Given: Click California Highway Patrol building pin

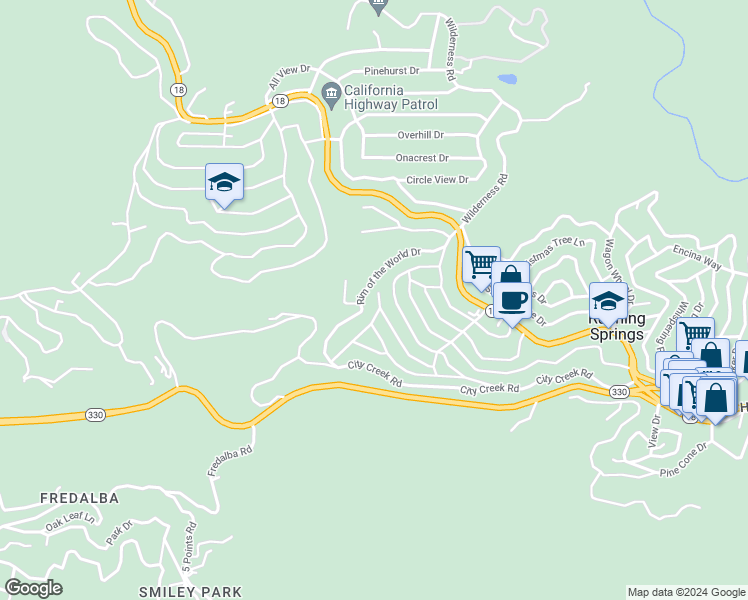Looking at the screenshot, I should (x=331, y=95).
